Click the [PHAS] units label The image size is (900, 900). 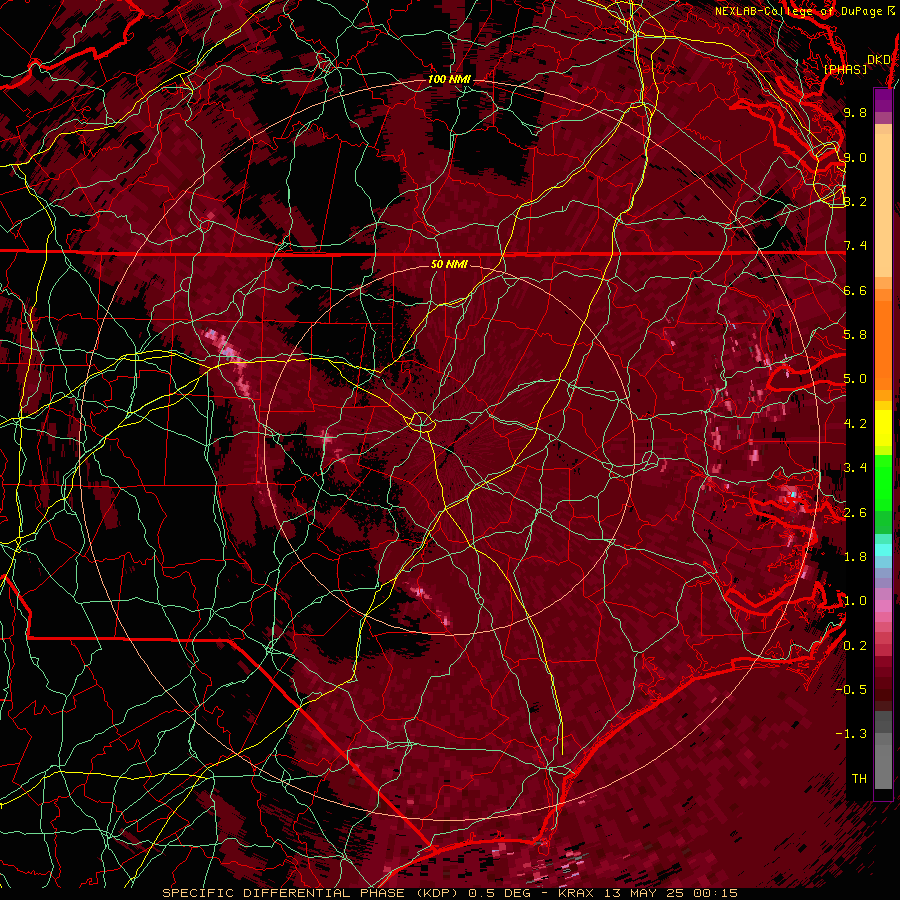[x=845, y=69]
